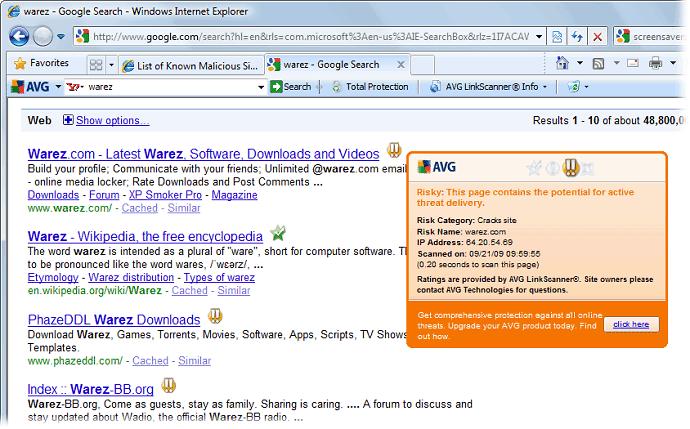Click 'Cached' next to en.wikipedia.org/wiki/Warez
The width and height of the screenshot is (690, 429).
(190, 291)
